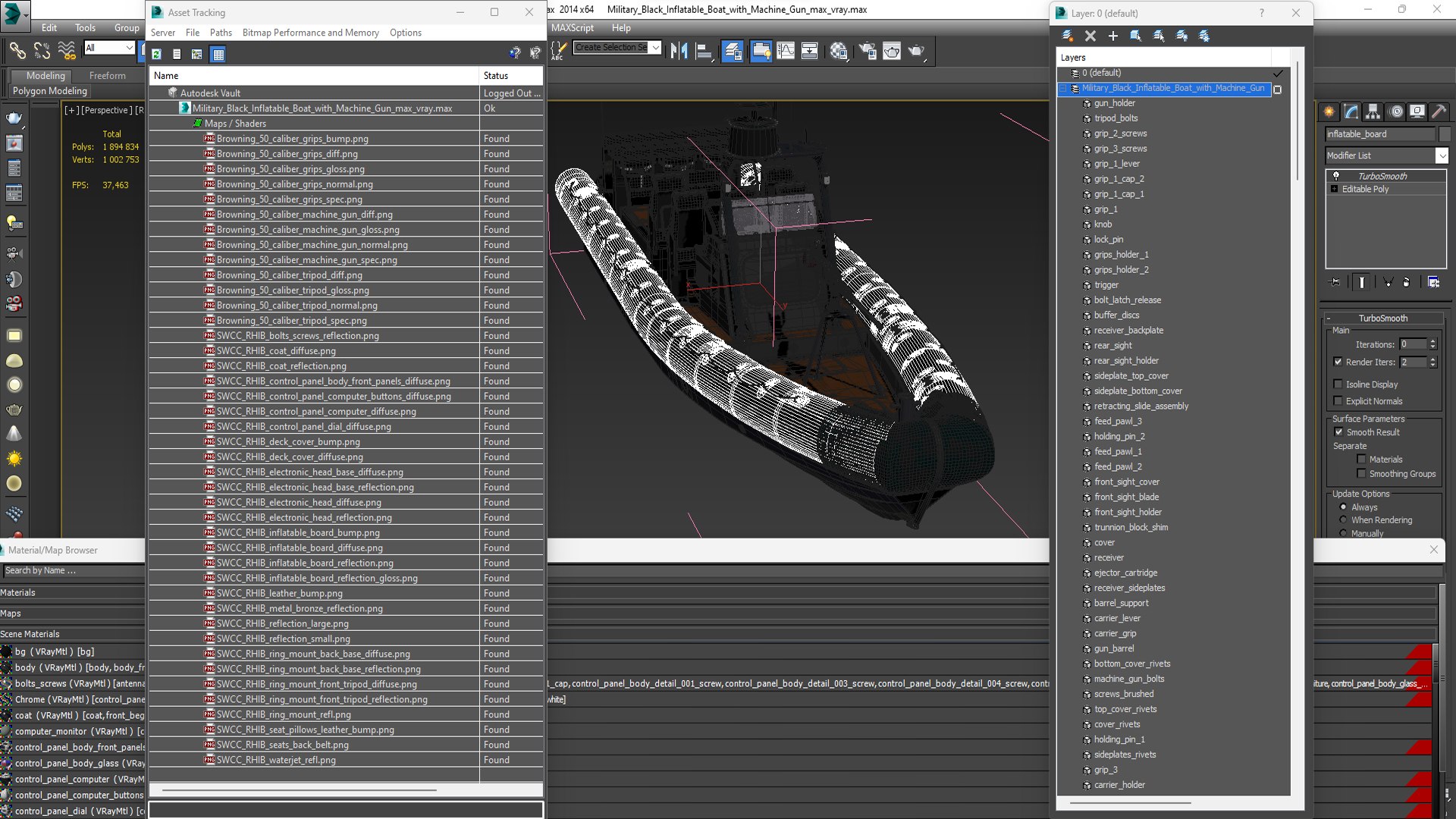
Task: Click the Select and Link chain icon
Action: [17, 50]
